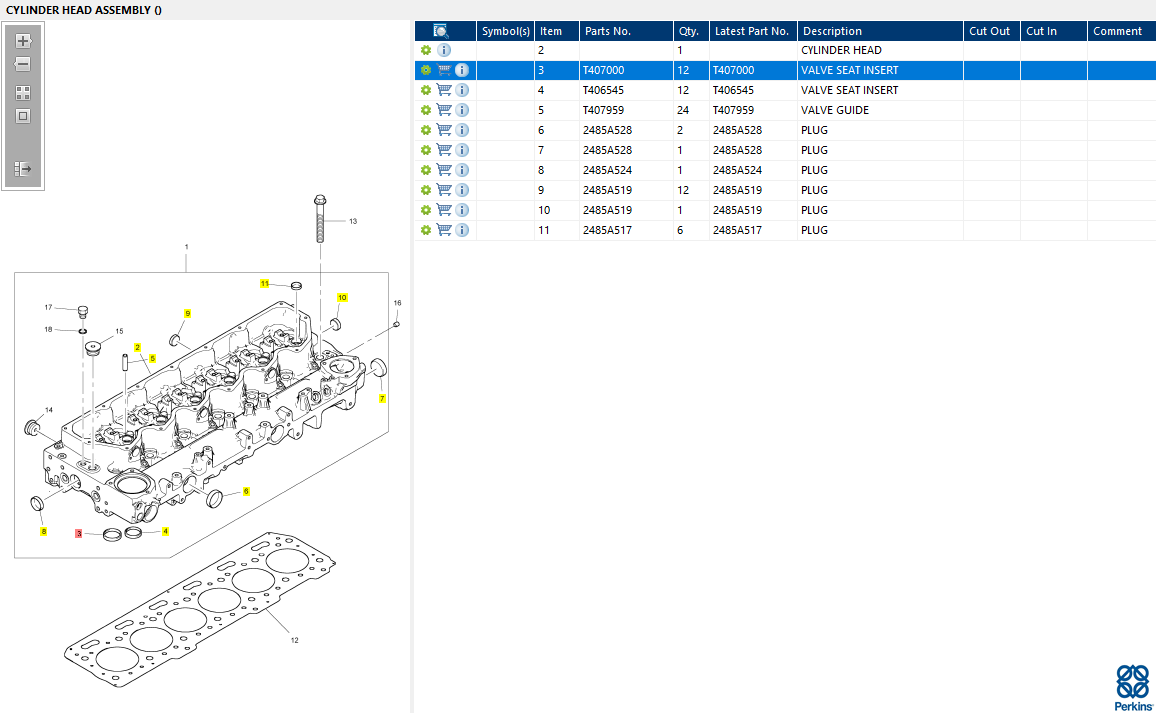Viewport: 1156px width, 713px height.
Task: Open info for item 7 plug
Action: click(462, 150)
